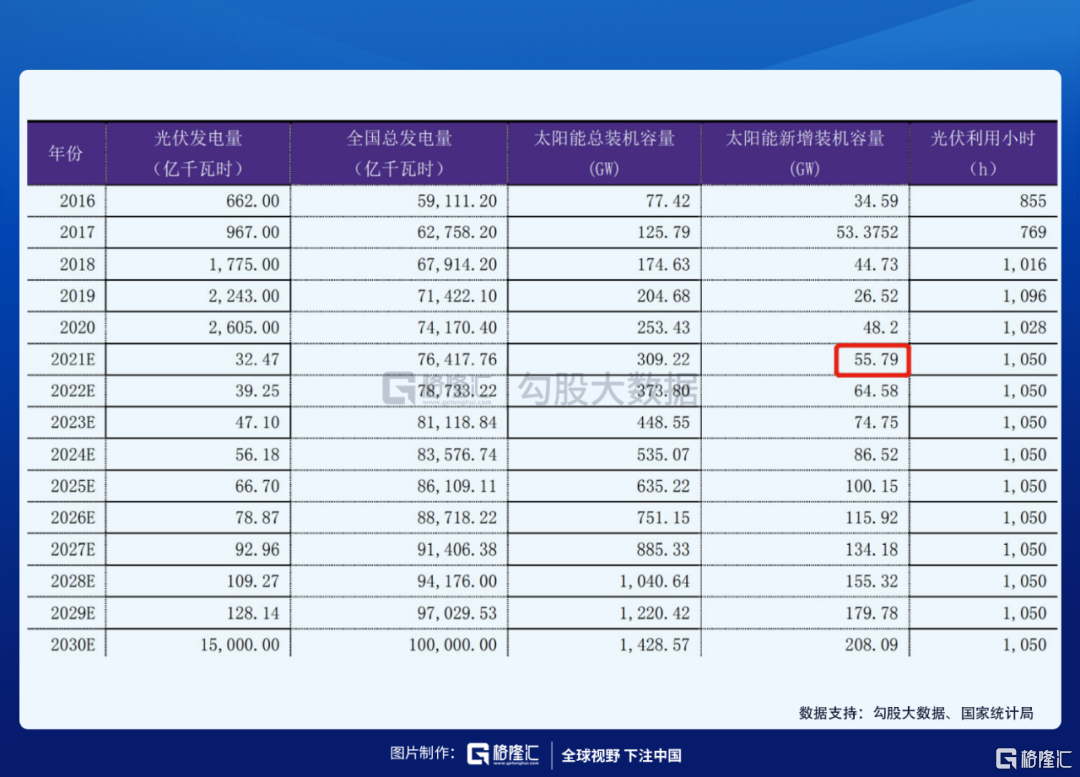The height and width of the screenshot is (777, 1080).
Task: Select the value 751.15
Action: tap(663, 518)
